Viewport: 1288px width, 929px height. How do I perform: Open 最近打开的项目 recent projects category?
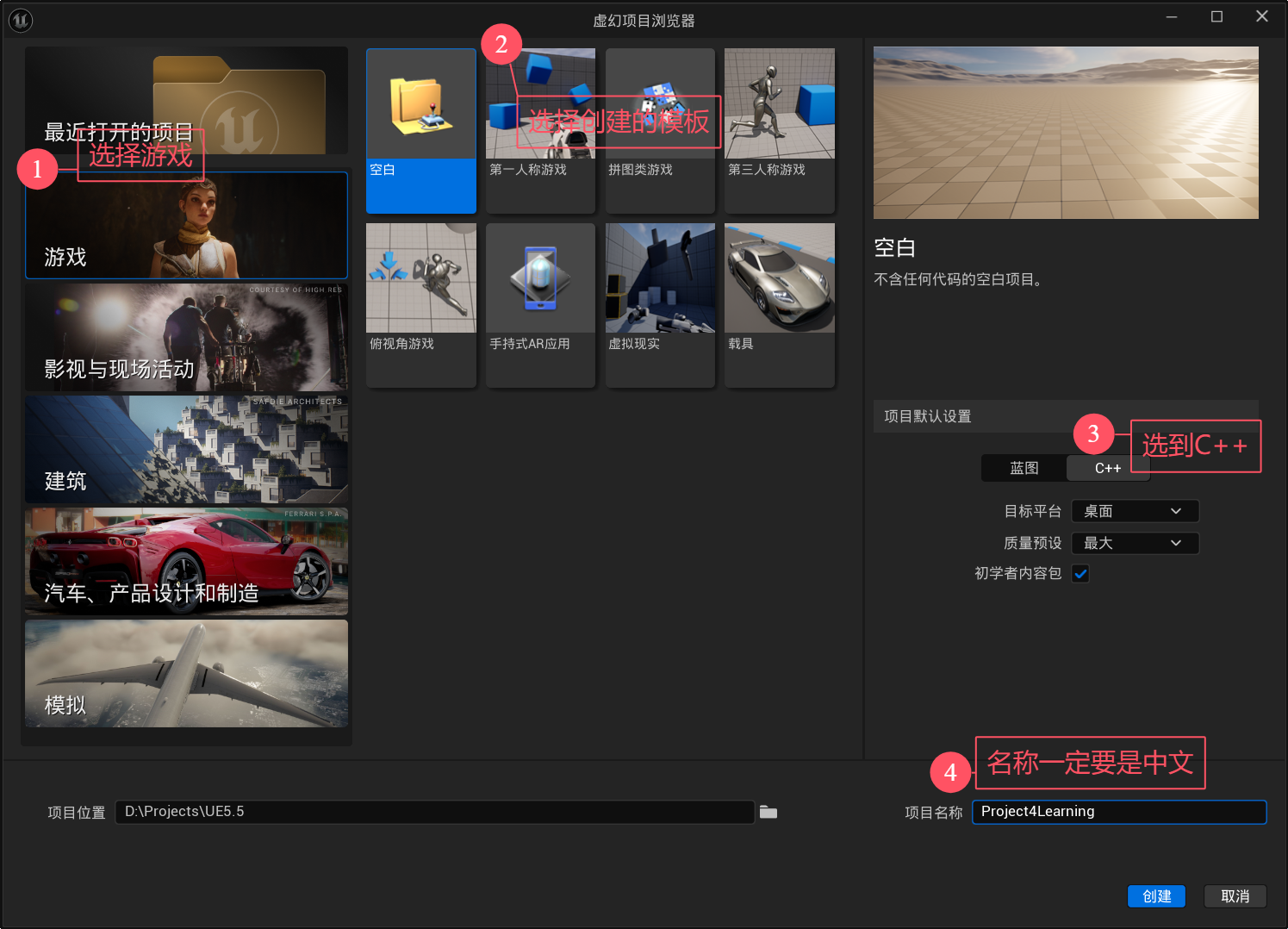[186, 101]
